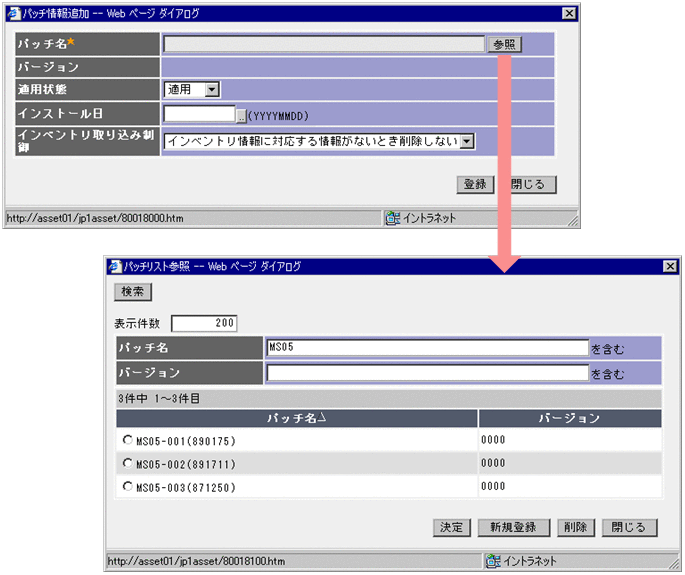The height and width of the screenshot is (575, 685).
Task: Click the text MS05-002(891711)
Action: coord(186,464)
